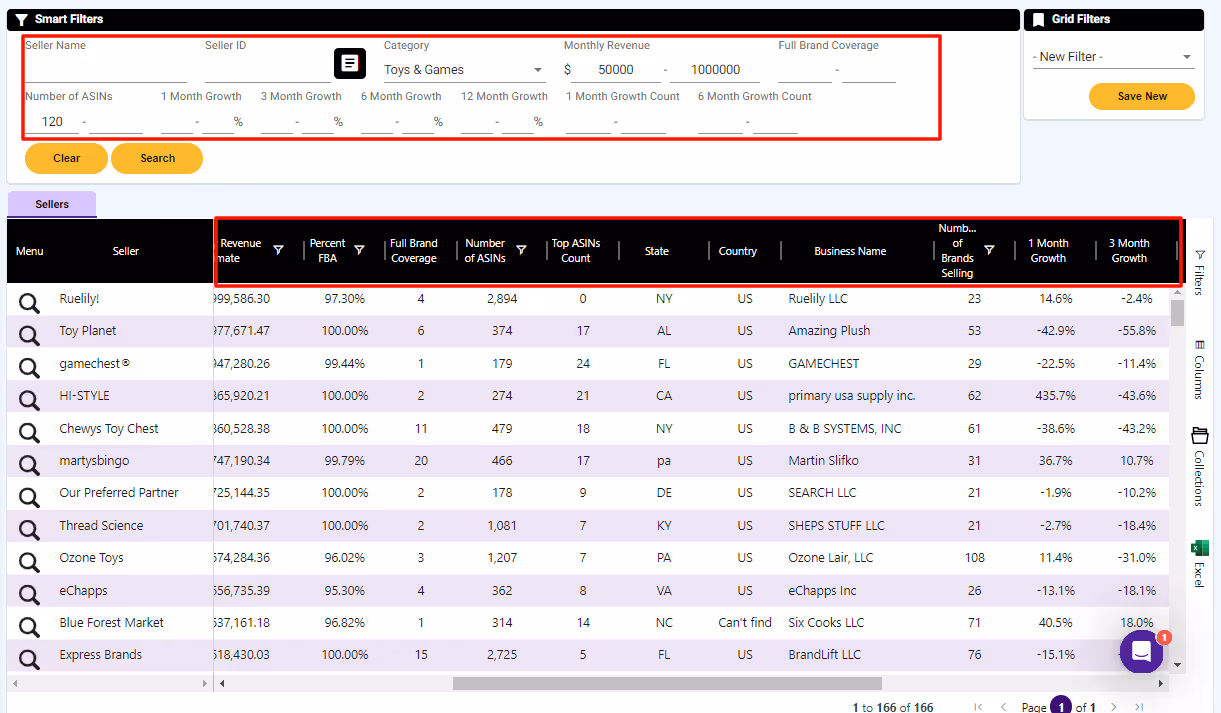Viewport: 1221px width, 713px height.
Task: Click current page number 1
Action: pos(1060,707)
